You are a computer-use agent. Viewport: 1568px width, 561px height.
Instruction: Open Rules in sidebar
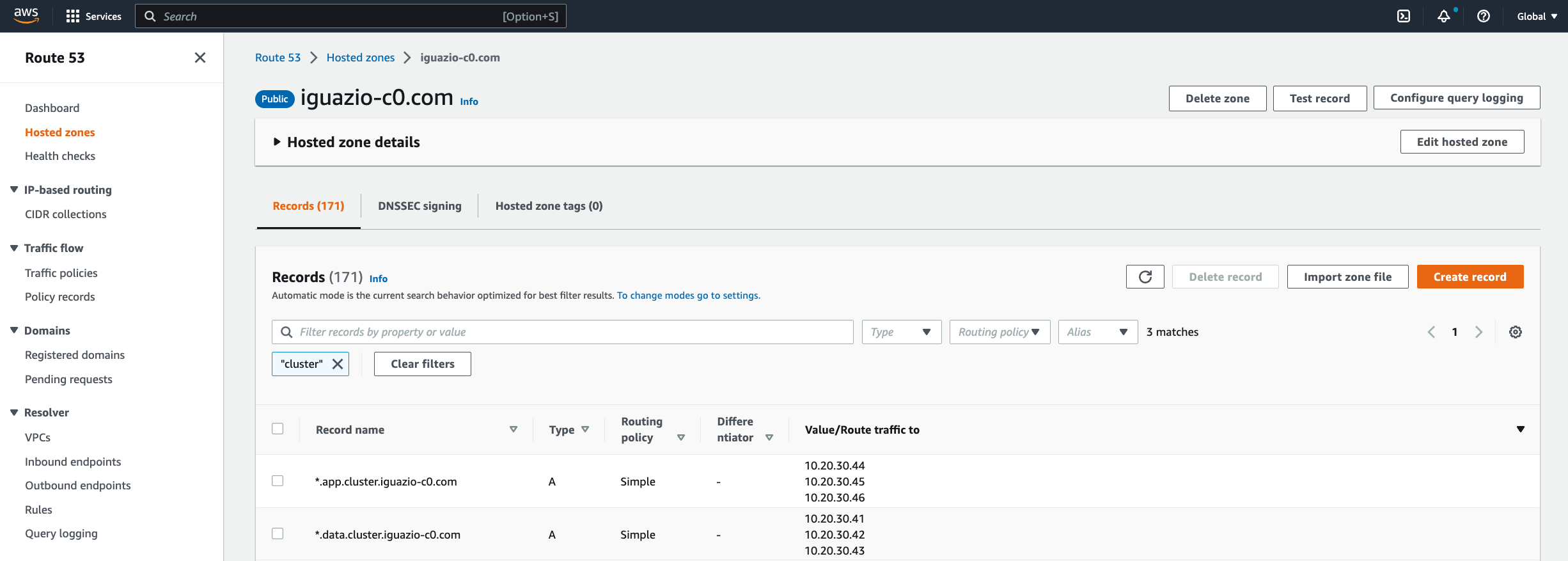(38, 510)
